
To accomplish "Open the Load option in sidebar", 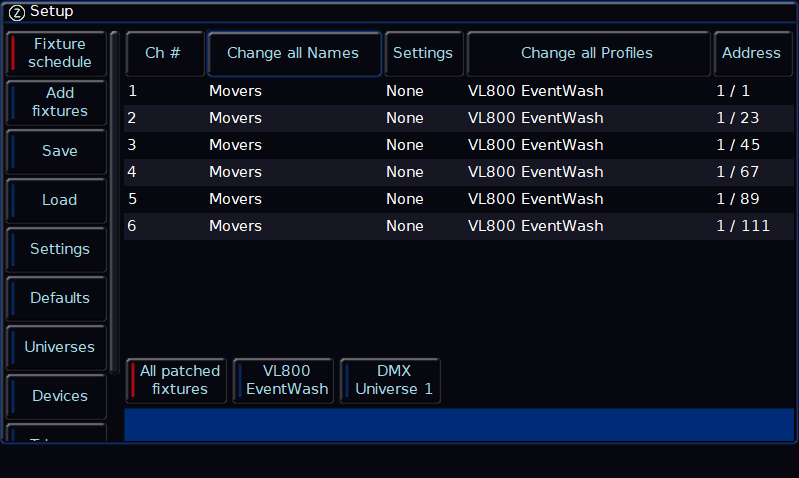I will [57, 200].
